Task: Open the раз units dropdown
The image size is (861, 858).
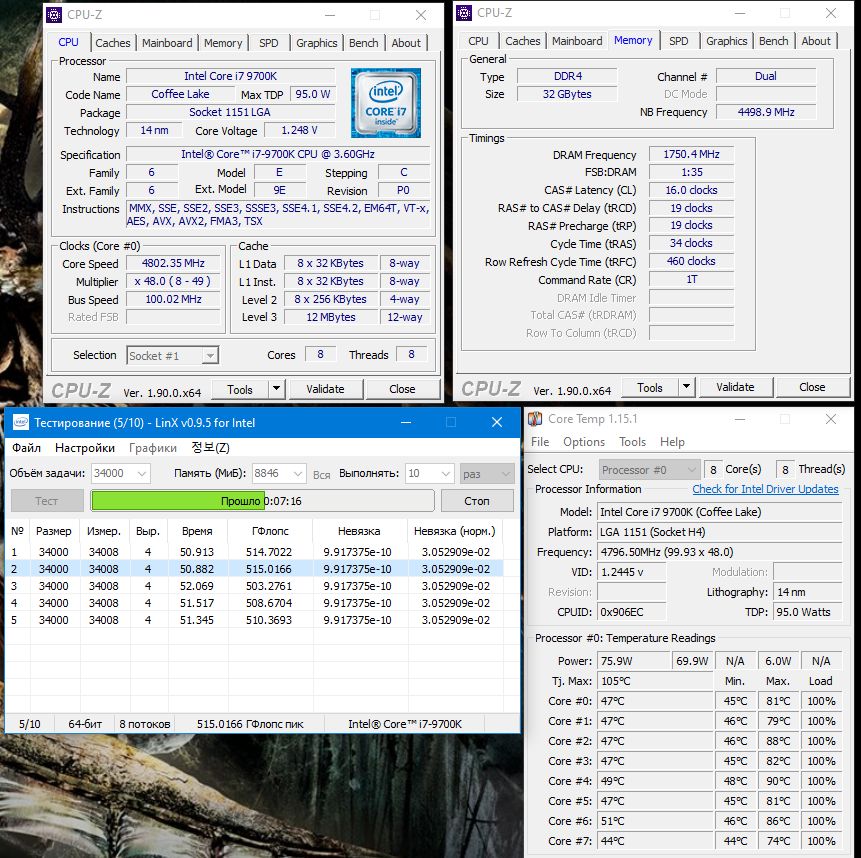Action: click(x=487, y=473)
